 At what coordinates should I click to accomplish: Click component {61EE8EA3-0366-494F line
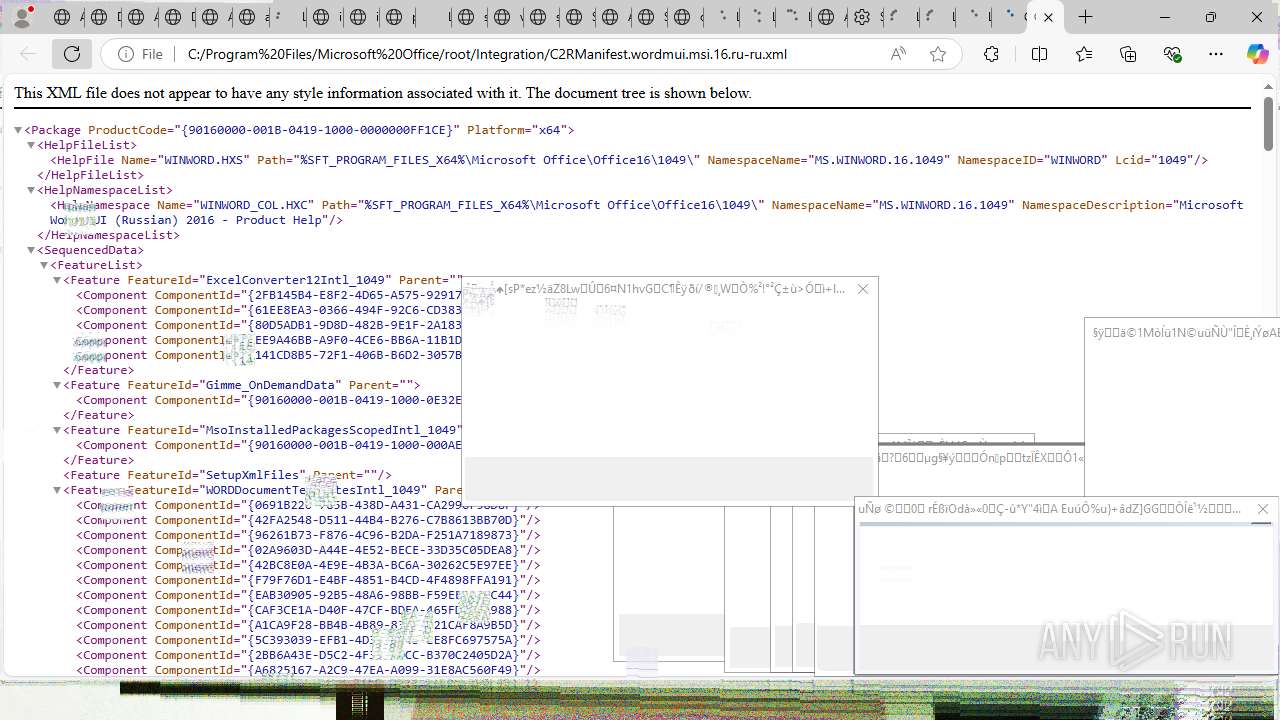(x=269, y=310)
